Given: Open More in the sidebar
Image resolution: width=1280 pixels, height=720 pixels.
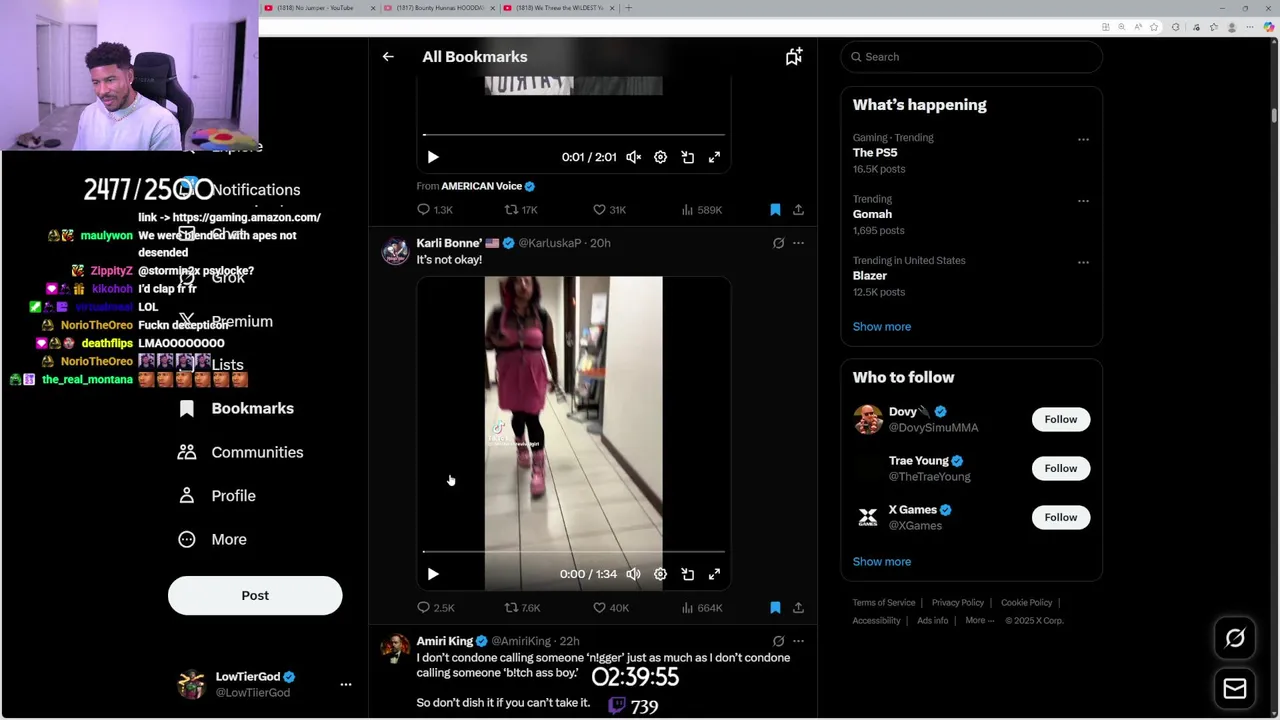Looking at the screenshot, I should pos(212,540).
